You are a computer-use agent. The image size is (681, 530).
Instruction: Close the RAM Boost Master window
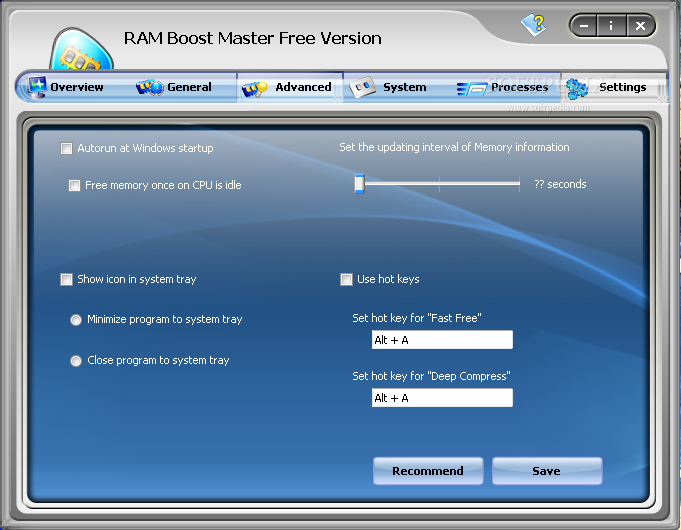point(640,26)
